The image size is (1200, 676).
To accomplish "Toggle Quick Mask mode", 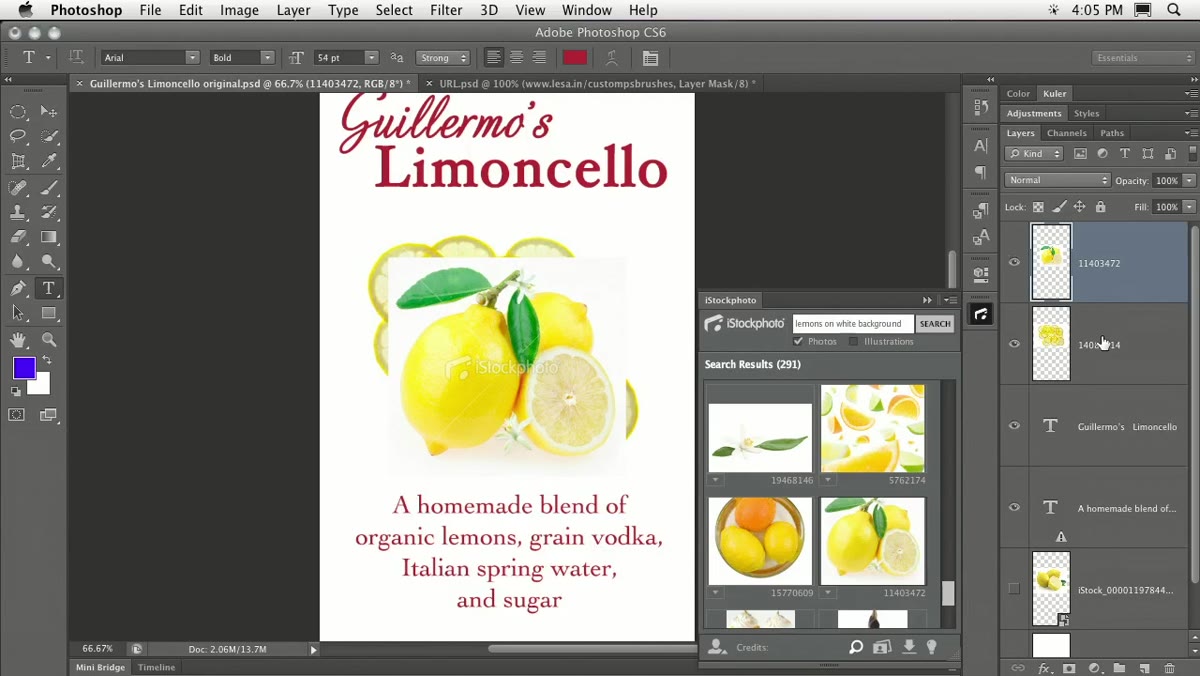I will (17, 415).
